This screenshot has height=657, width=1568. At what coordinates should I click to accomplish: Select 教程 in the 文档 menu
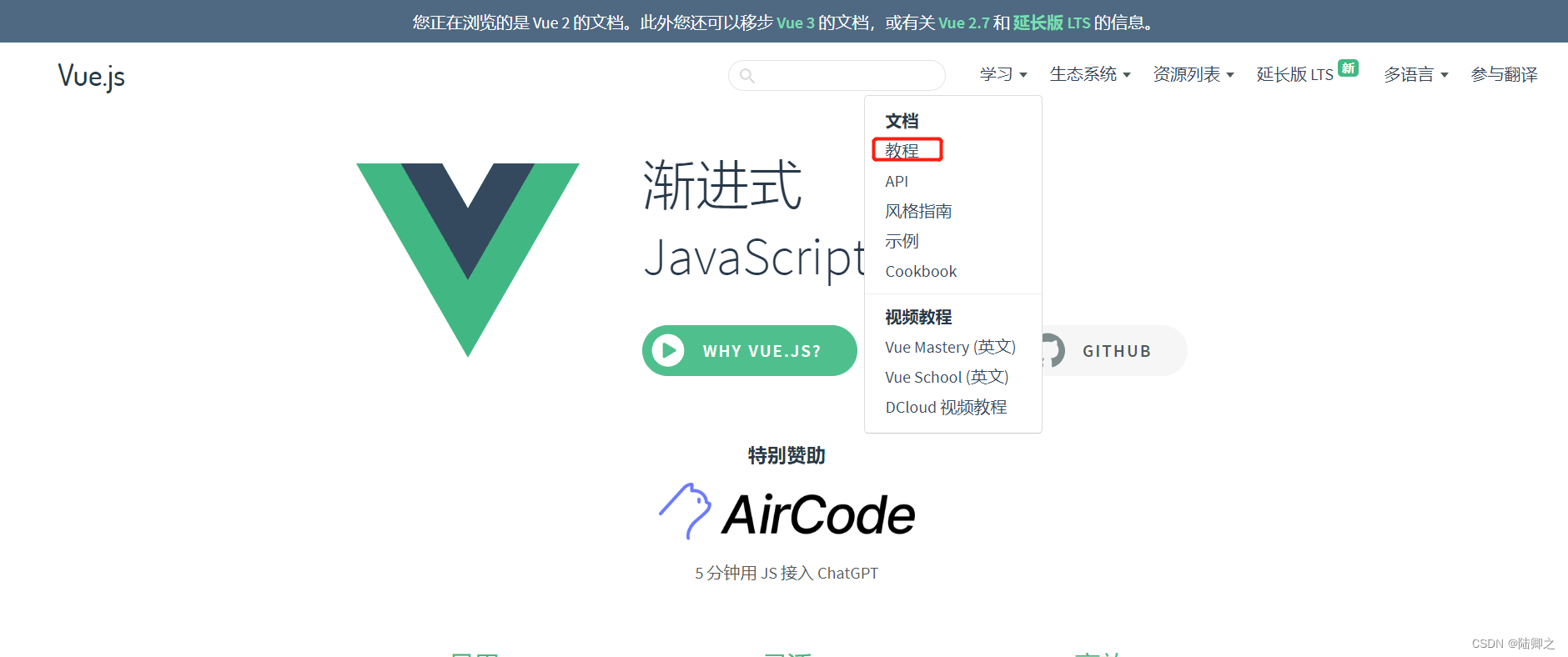click(902, 151)
